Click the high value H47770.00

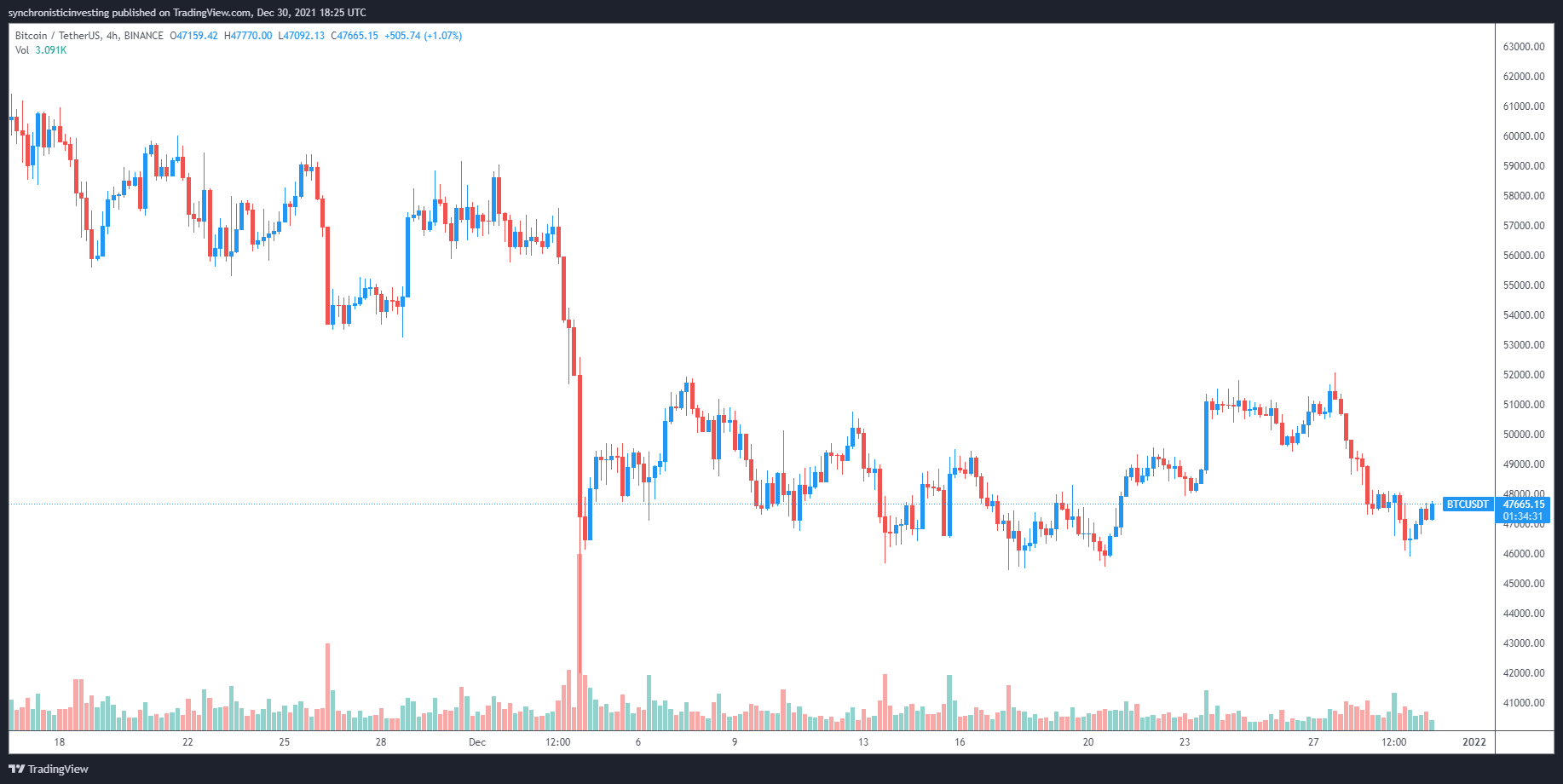pyautogui.click(x=248, y=36)
